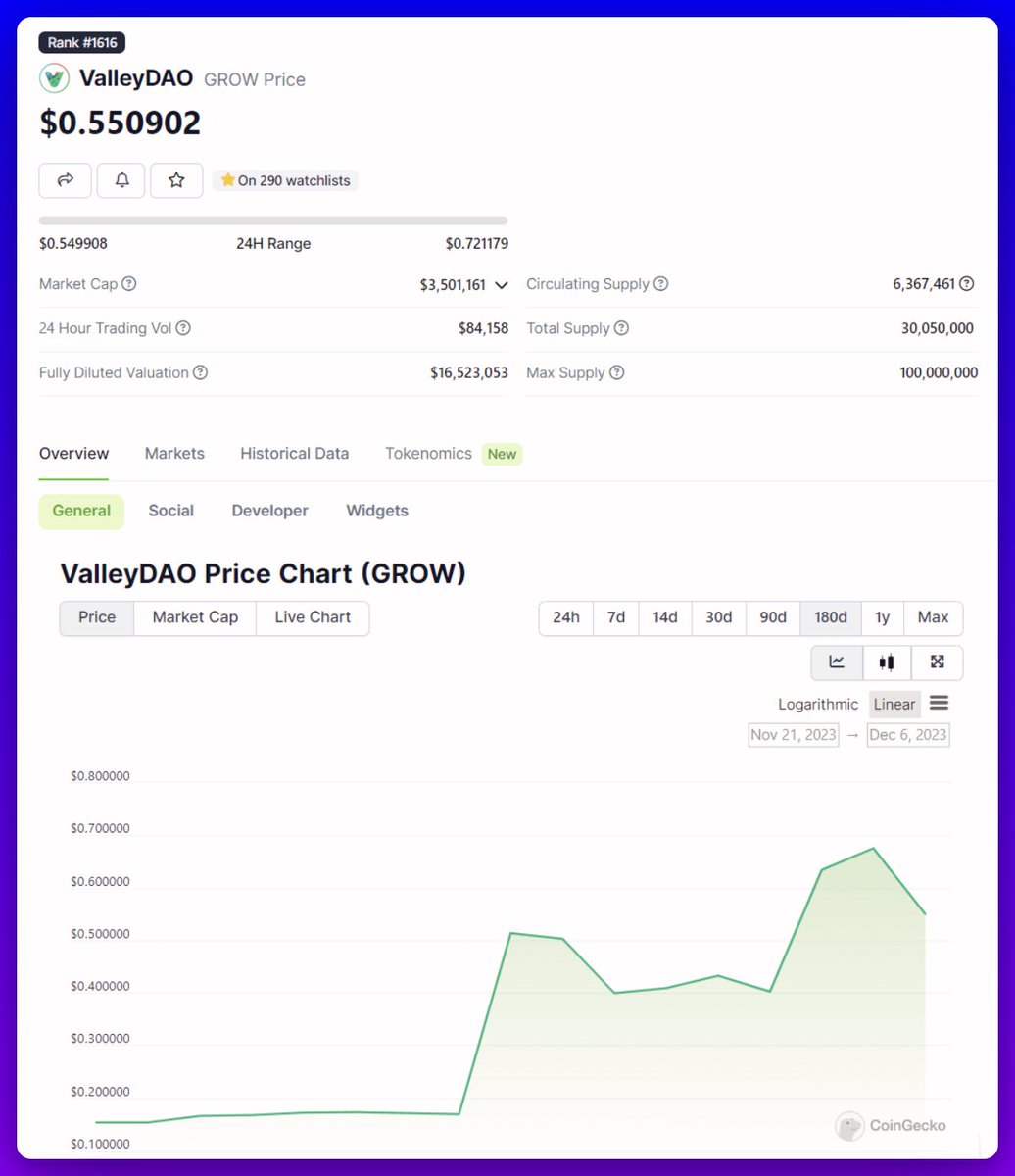Open the Tokenomics tab
Image resolution: width=1015 pixels, height=1176 pixels.
pos(428,454)
